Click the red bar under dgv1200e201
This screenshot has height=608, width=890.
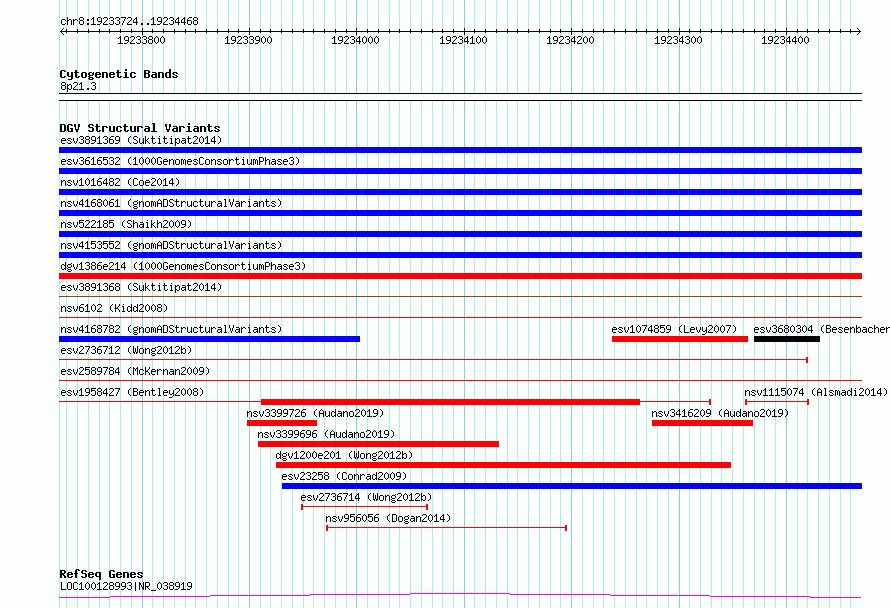coord(503,466)
